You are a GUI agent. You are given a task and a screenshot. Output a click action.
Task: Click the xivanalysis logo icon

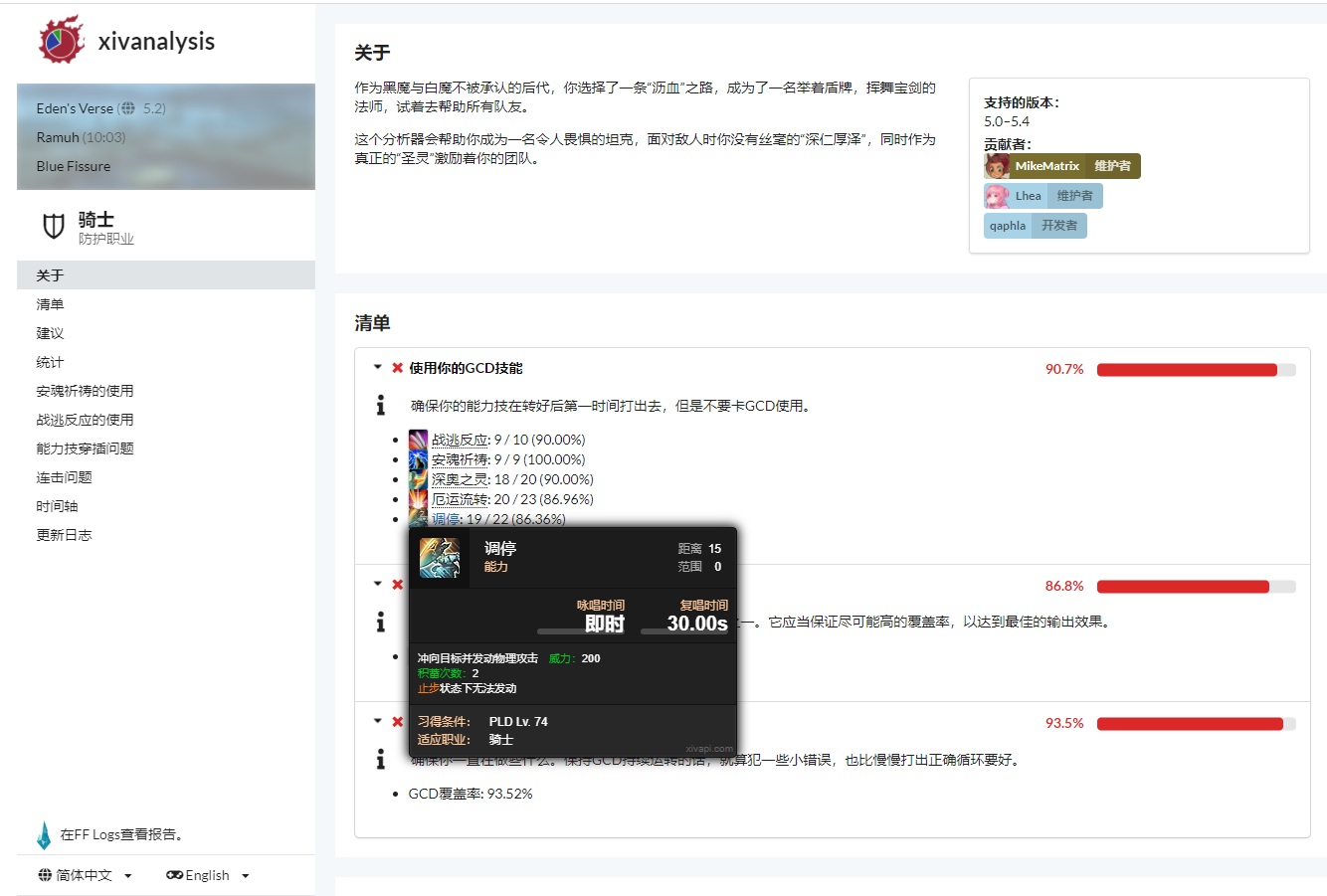tap(62, 41)
